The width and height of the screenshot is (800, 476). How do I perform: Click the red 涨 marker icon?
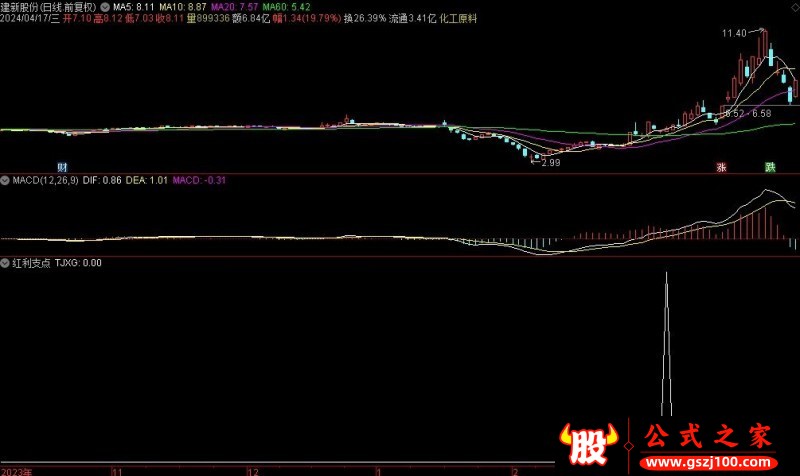pyautogui.click(x=721, y=167)
